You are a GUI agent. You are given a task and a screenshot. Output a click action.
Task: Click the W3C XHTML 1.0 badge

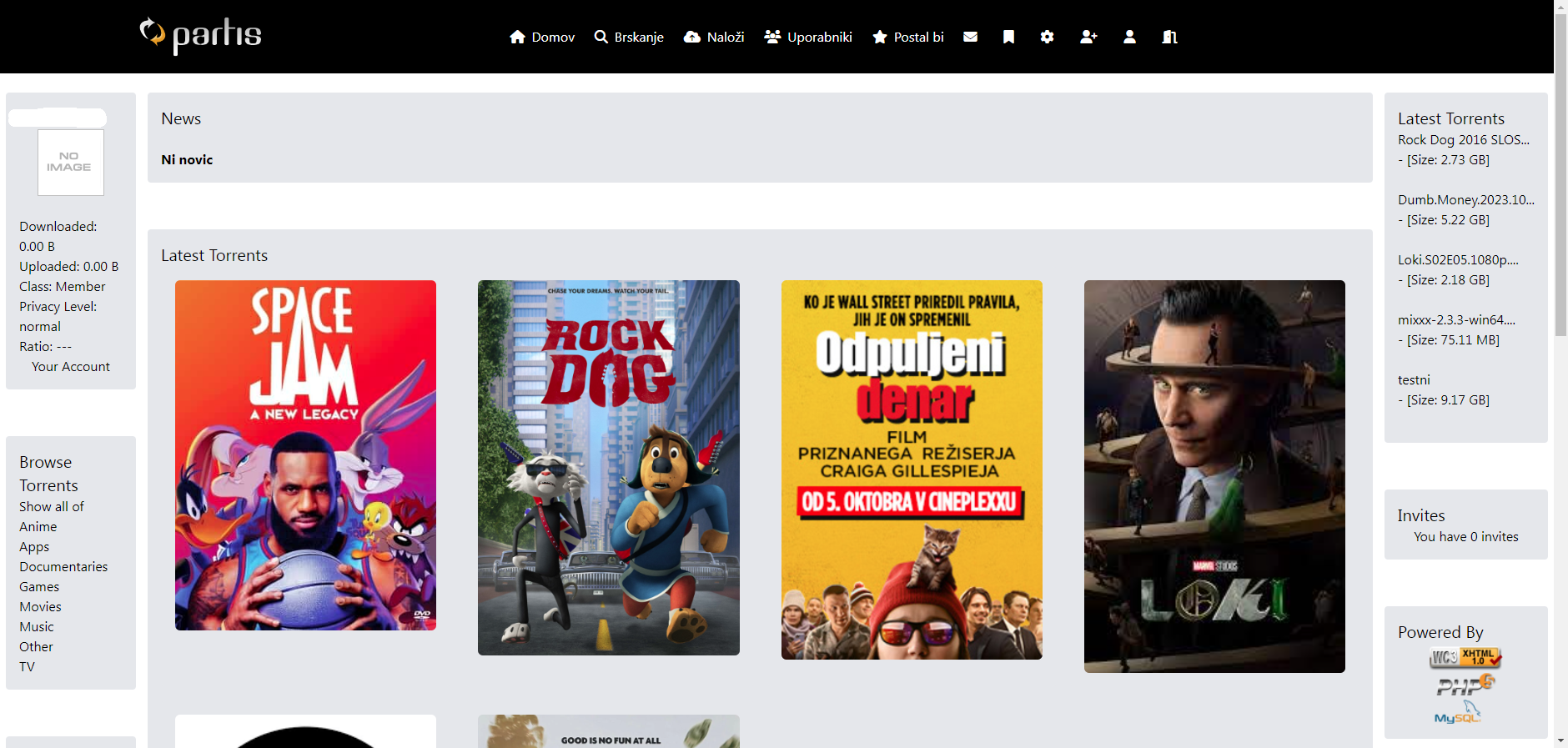[1465, 657]
